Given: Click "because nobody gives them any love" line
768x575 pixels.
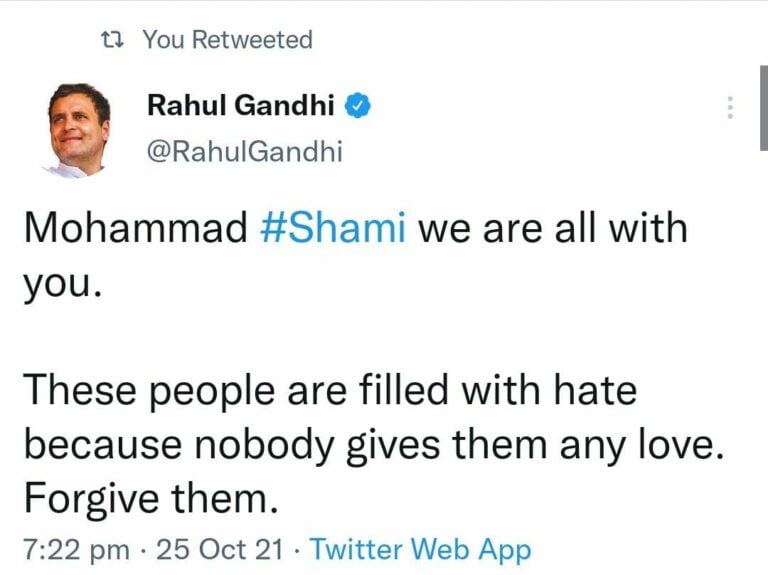Looking at the screenshot, I should tap(371, 441).
